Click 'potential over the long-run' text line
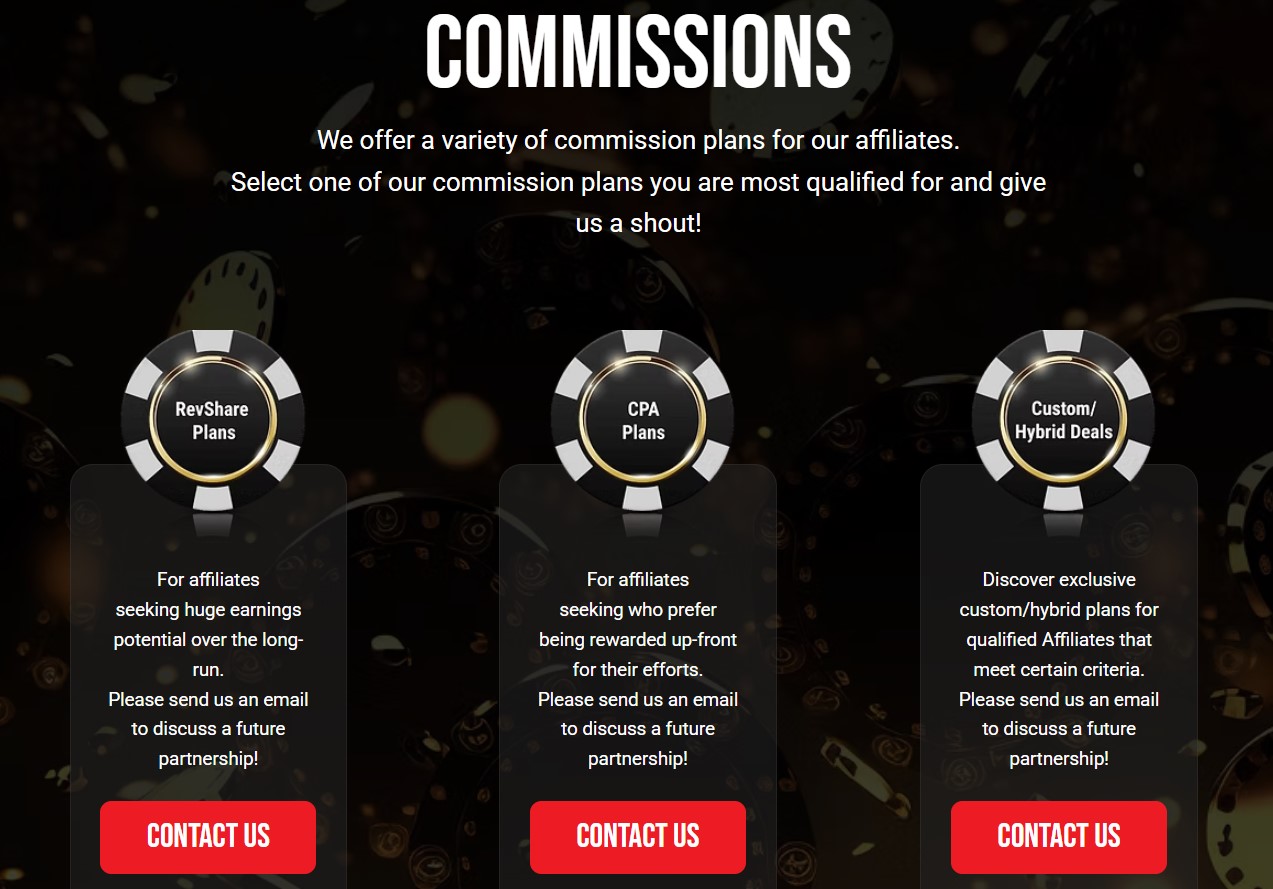The image size is (1273, 889). 208,654
